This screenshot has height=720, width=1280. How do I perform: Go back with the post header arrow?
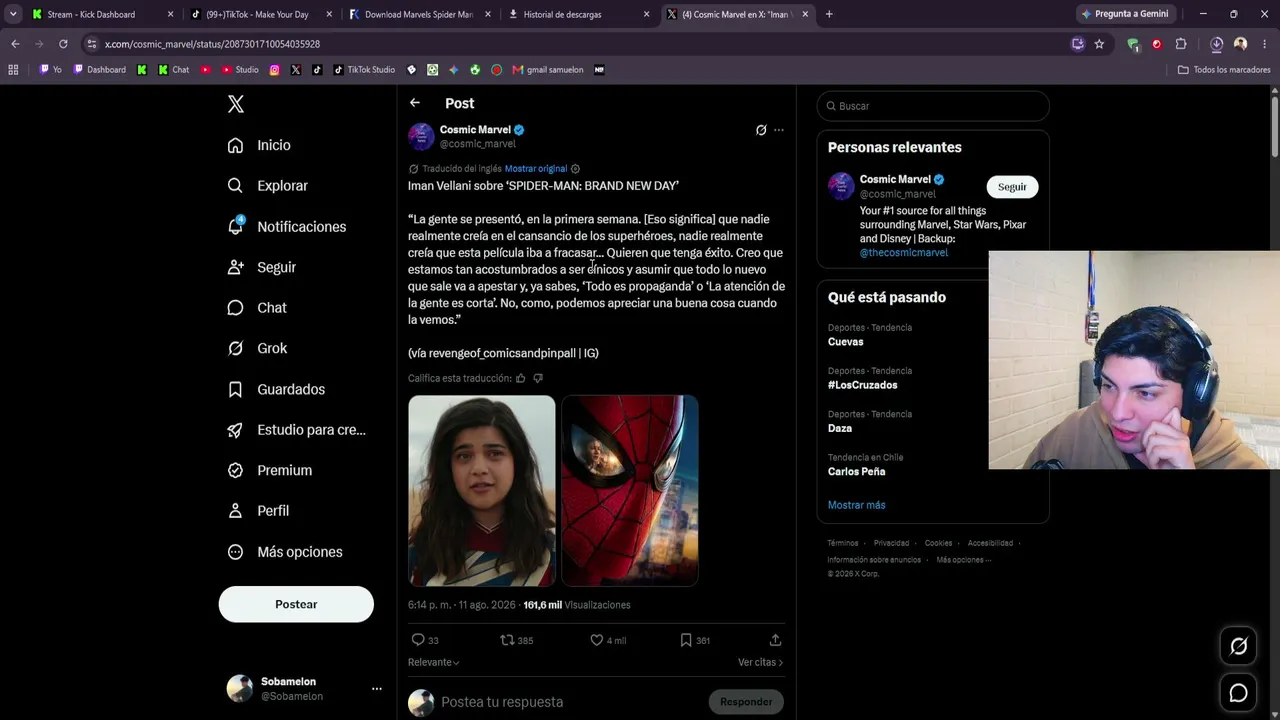coord(415,103)
